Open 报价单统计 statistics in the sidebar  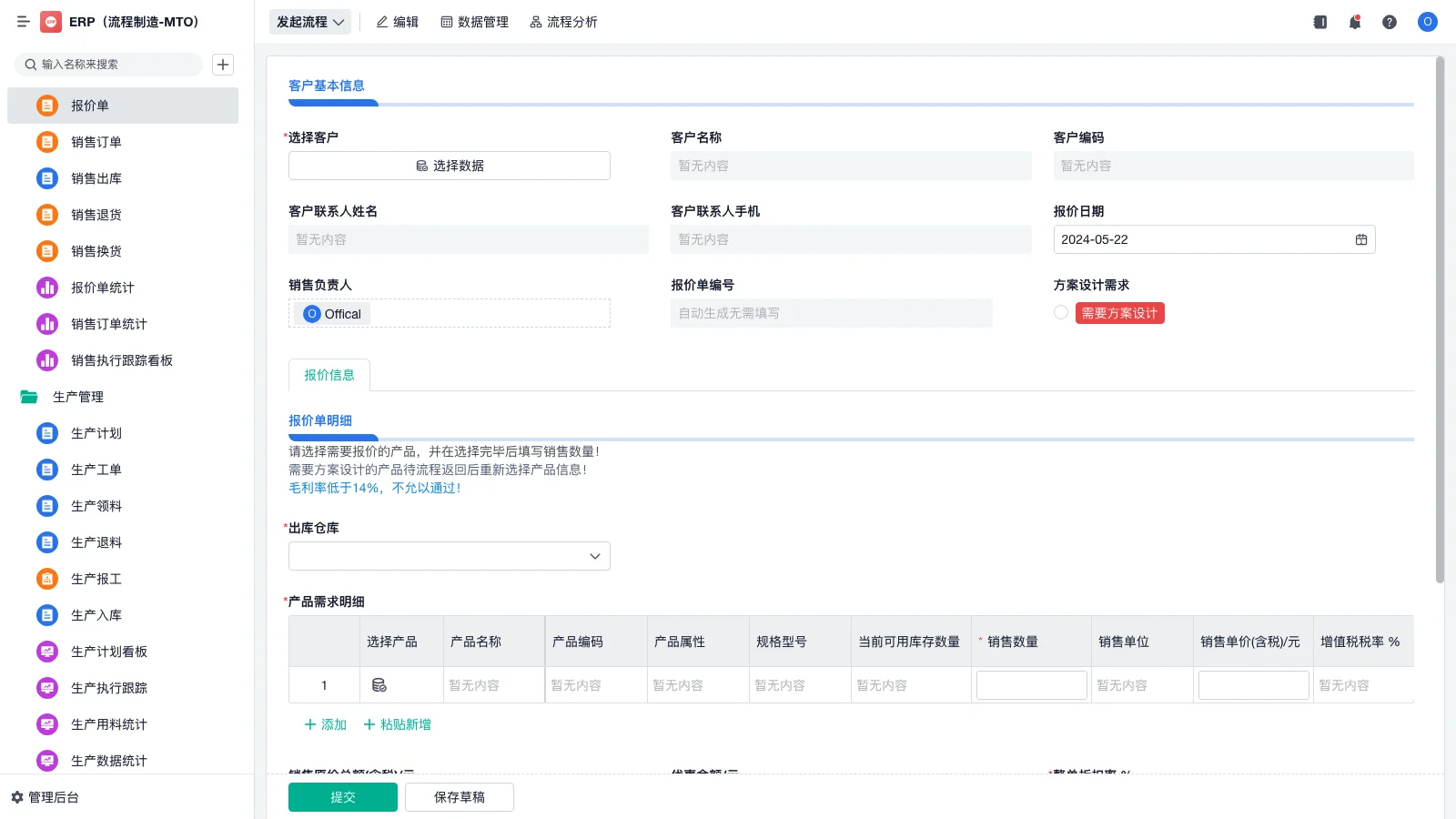click(x=102, y=288)
